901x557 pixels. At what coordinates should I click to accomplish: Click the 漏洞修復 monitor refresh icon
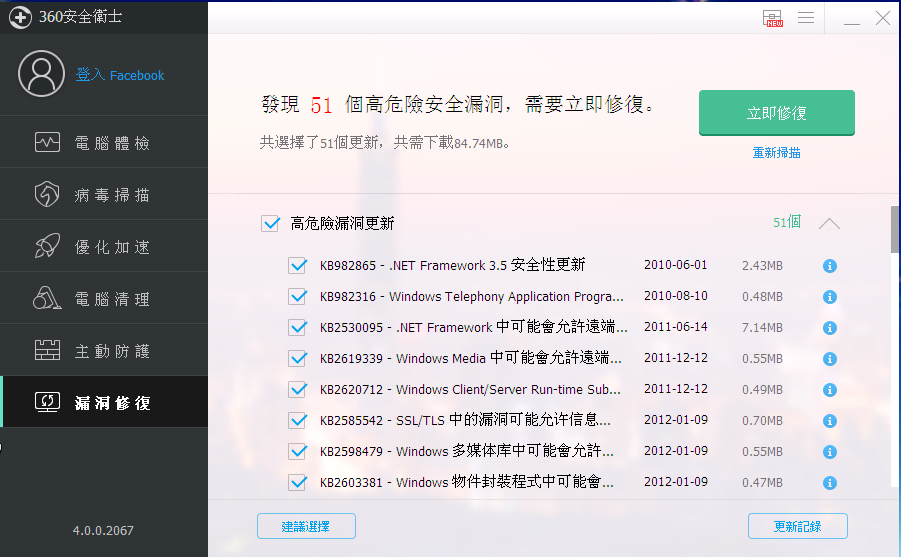(47, 402)
